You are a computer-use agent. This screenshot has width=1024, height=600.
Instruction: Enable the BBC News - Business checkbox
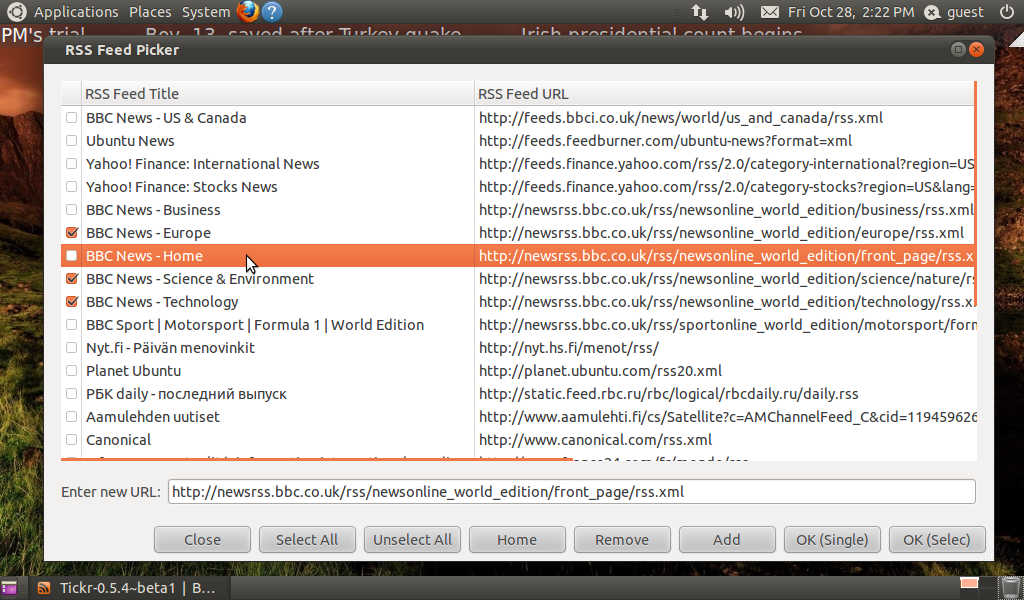(71, 210)
